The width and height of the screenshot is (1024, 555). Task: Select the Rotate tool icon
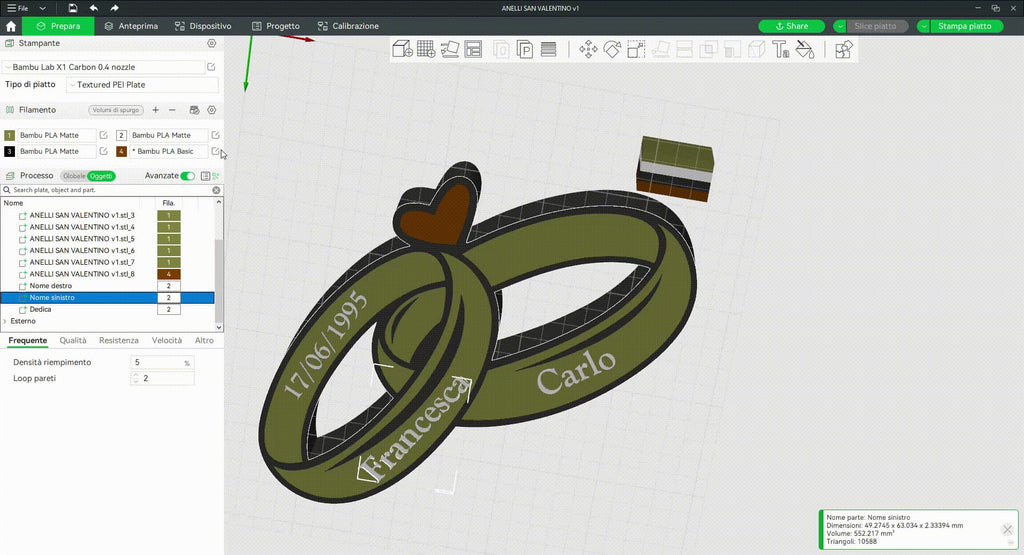coord(612,49)
